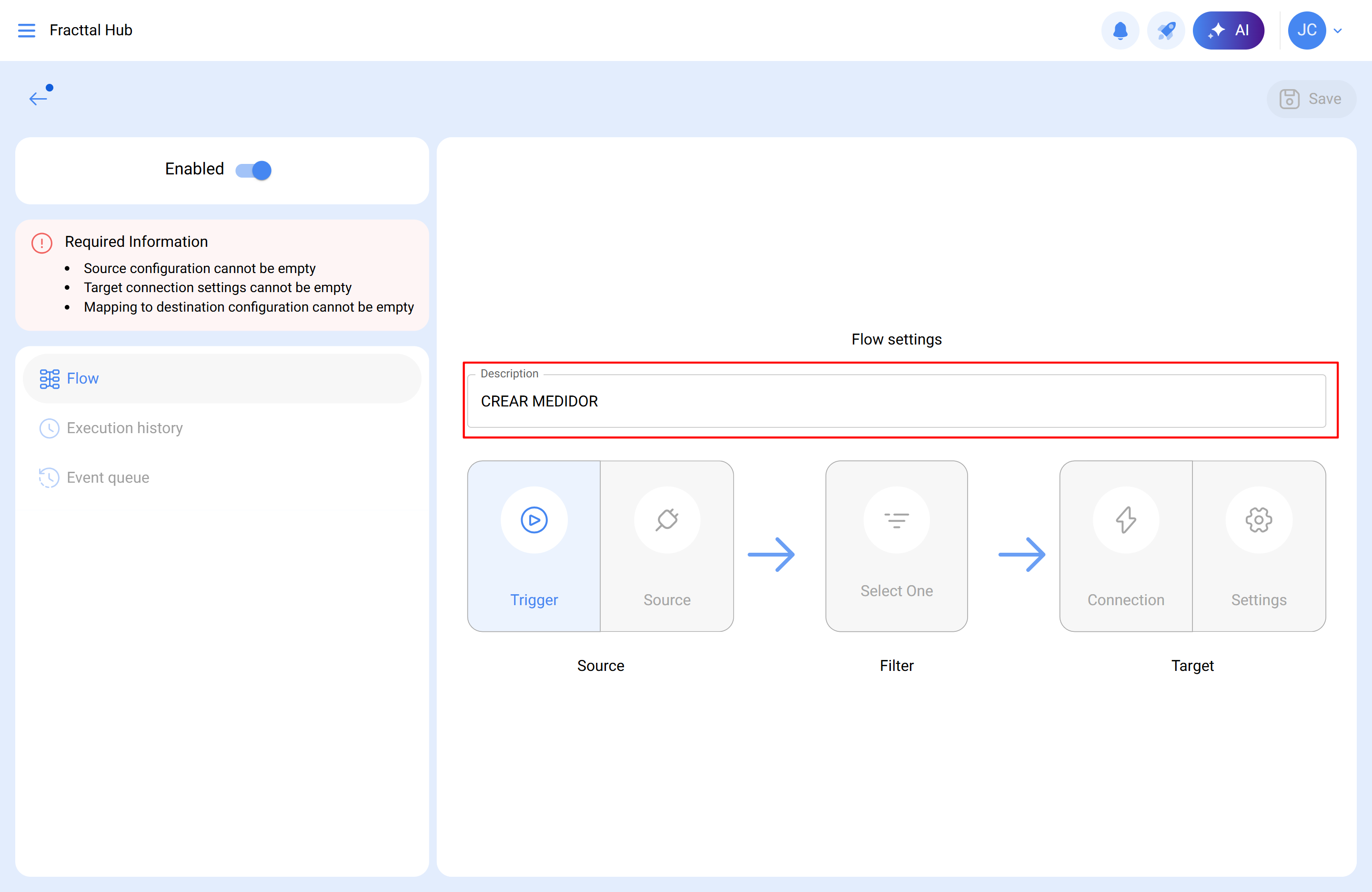Click the JC user avatar
1372x892 pixels.
pos(1306,30)
